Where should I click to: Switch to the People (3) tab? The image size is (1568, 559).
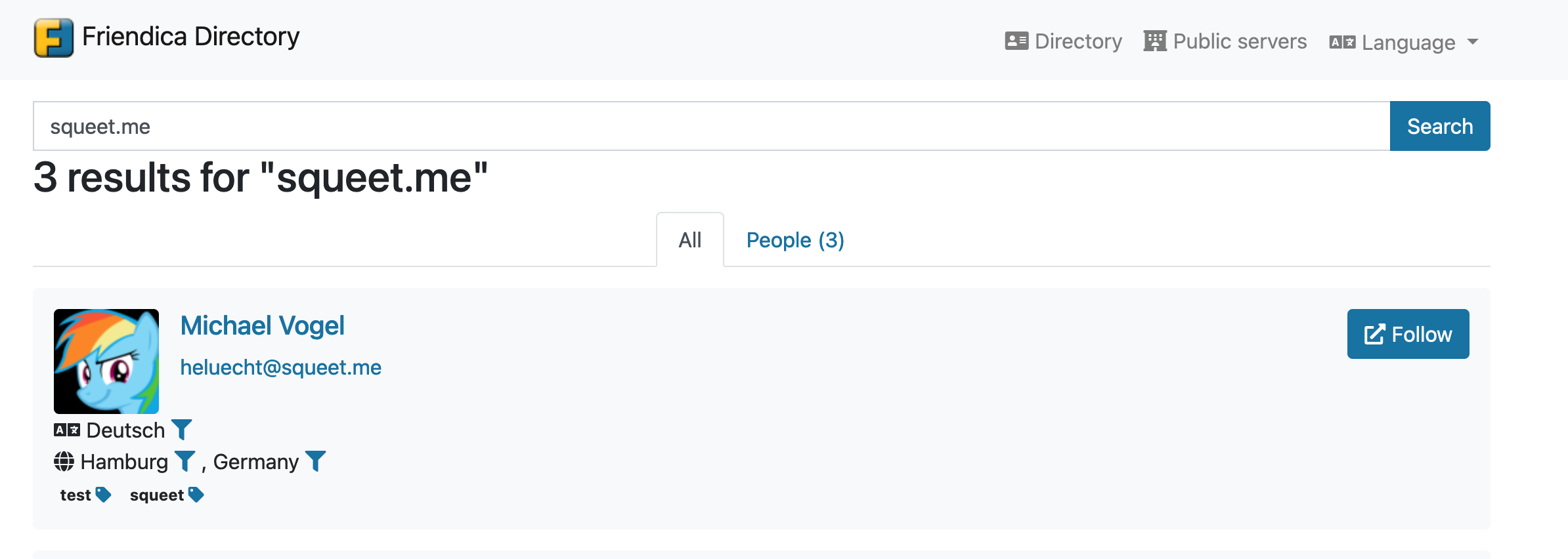coord(795,240)
